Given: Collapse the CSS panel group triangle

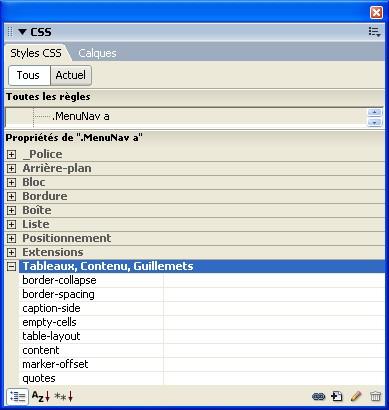Looking at the screenshot, I should point(22,32).
